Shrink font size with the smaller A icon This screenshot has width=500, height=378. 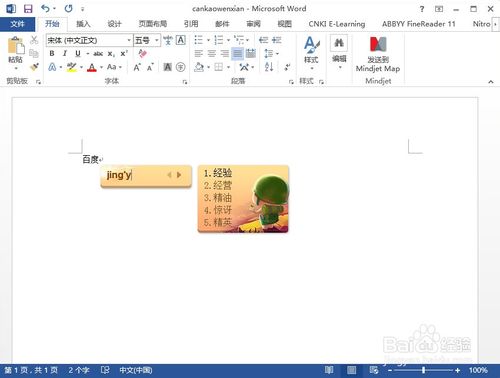[150, 67]
